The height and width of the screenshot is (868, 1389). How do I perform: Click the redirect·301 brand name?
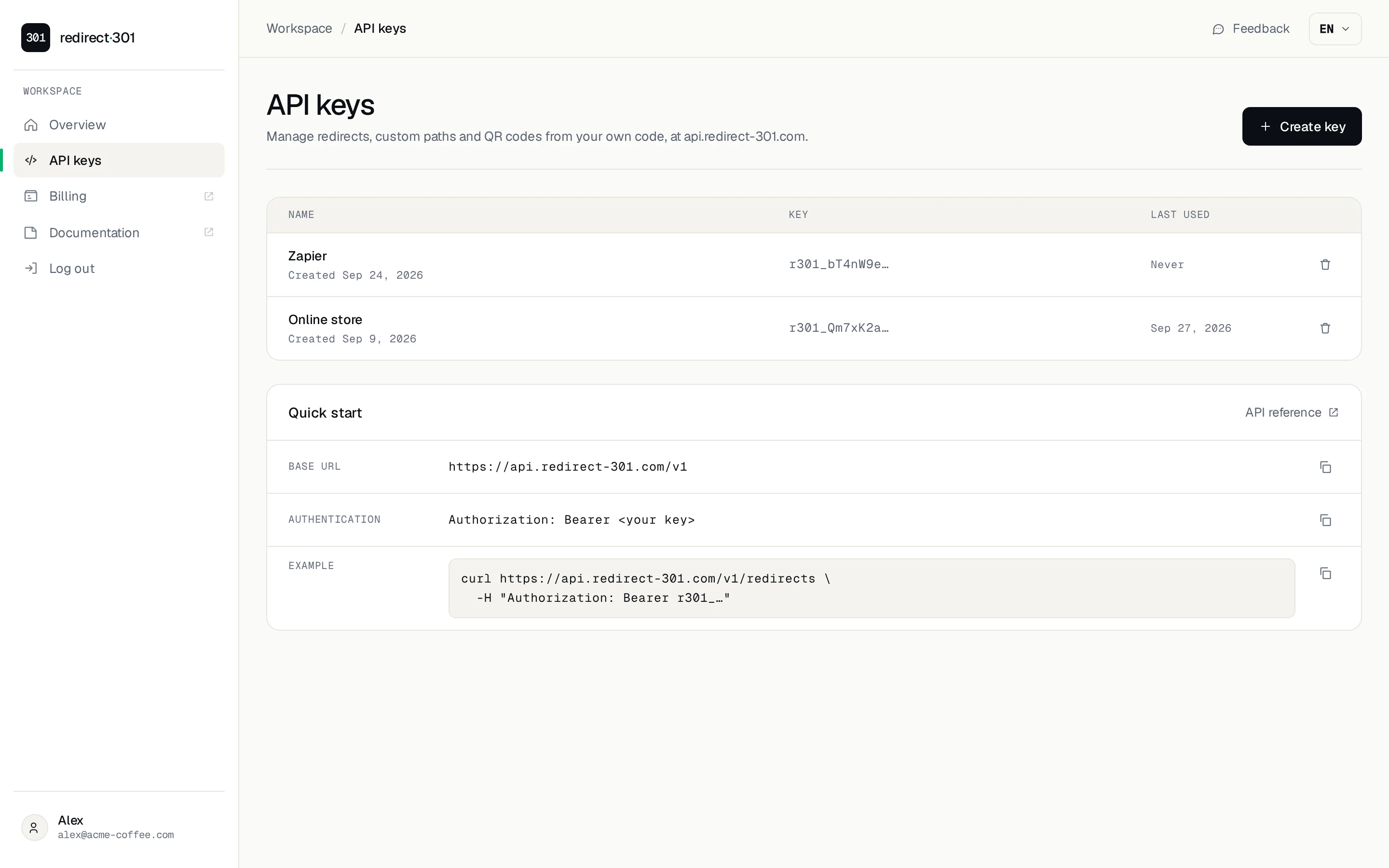(x=97, y=38)
